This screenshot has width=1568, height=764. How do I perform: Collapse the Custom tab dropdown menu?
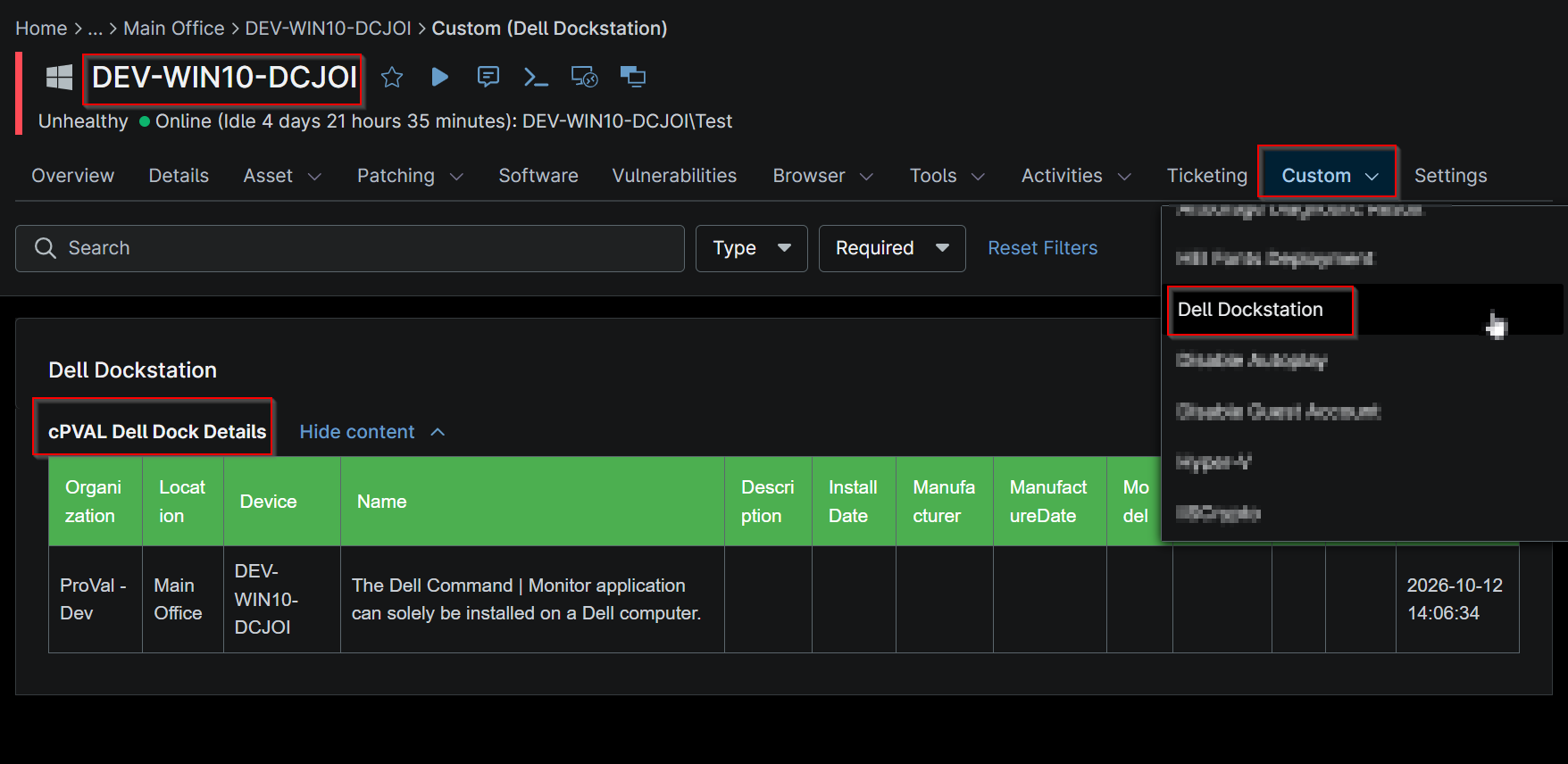pyautogui.click(x=1330, y=176)
